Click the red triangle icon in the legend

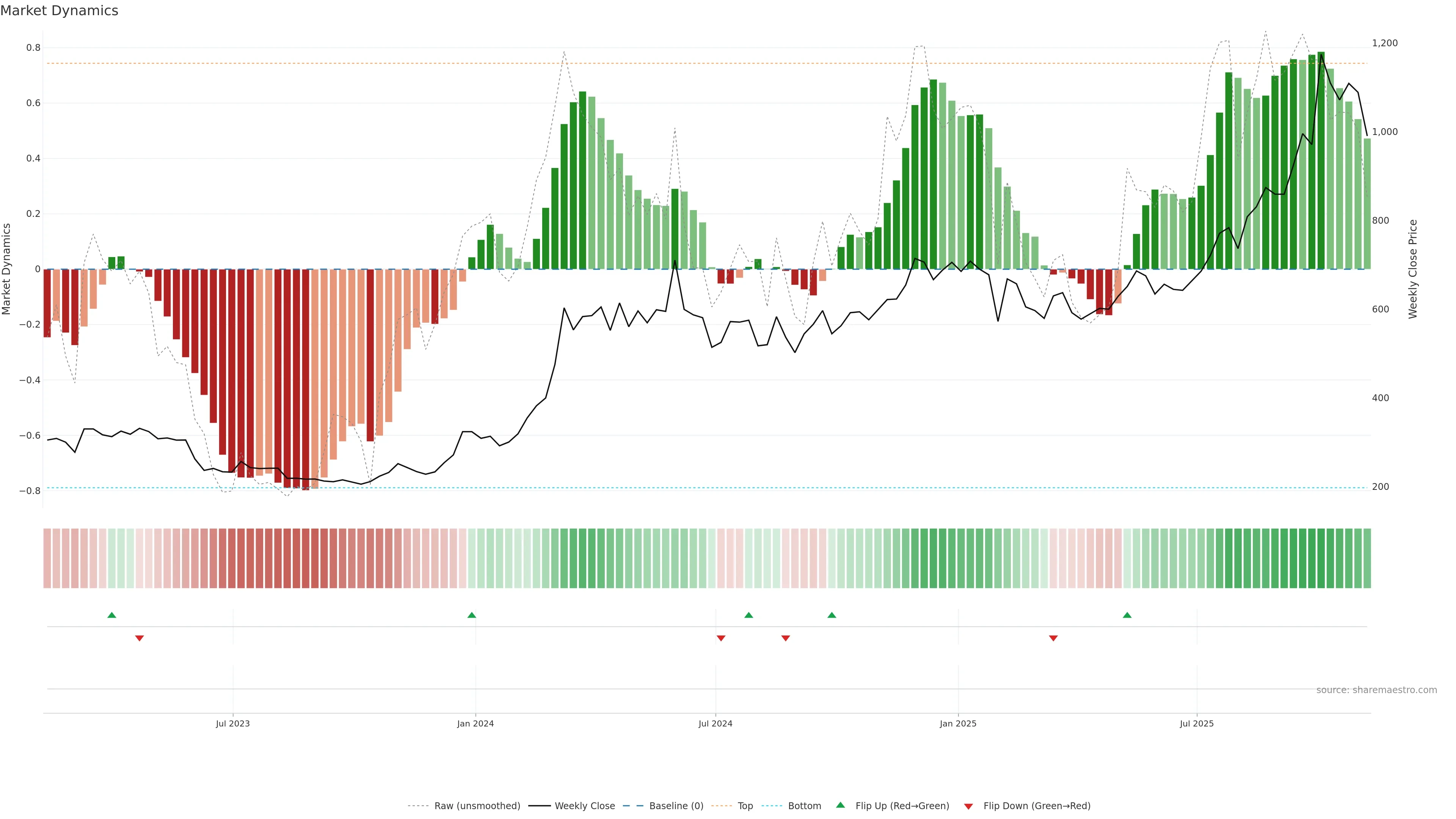click(x=968, y=806)
